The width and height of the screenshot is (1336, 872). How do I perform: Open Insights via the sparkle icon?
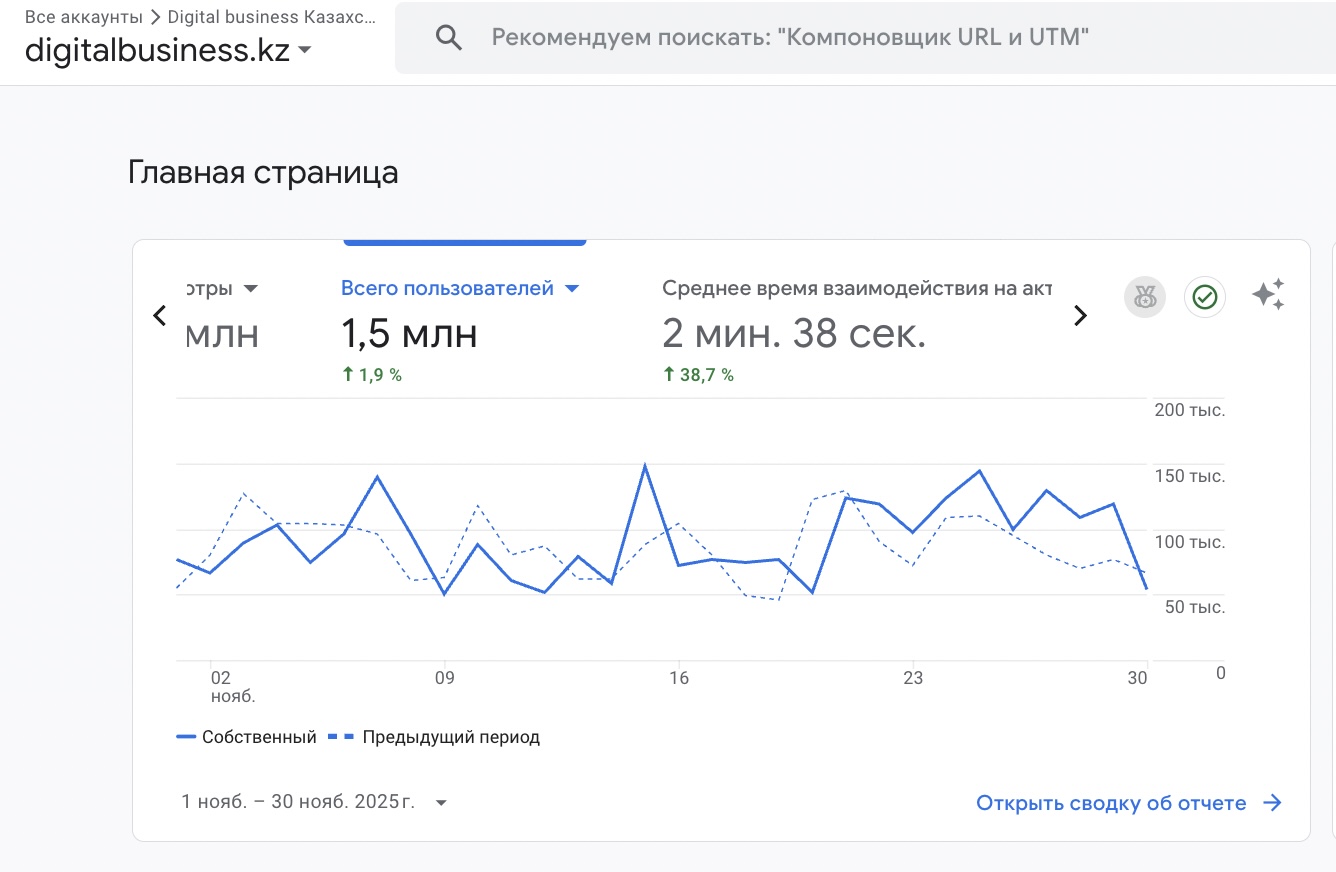tap(1268, 295)
